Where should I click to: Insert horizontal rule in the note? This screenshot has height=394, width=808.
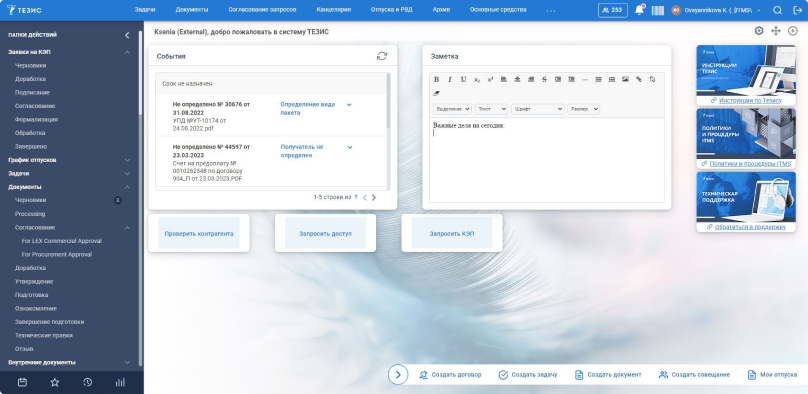585,79
